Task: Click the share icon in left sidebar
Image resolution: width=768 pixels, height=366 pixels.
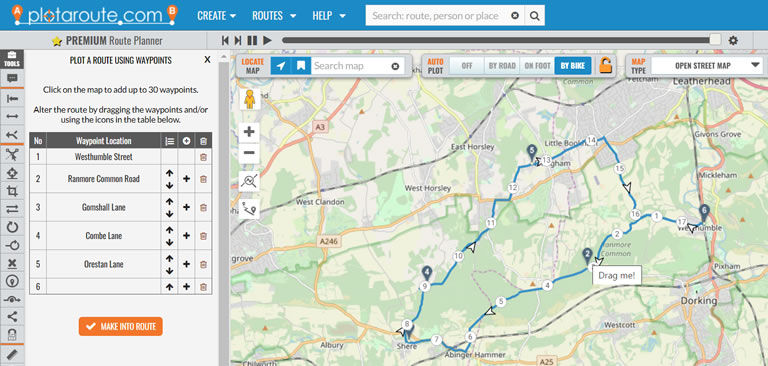Action: [x=12, y=317]
